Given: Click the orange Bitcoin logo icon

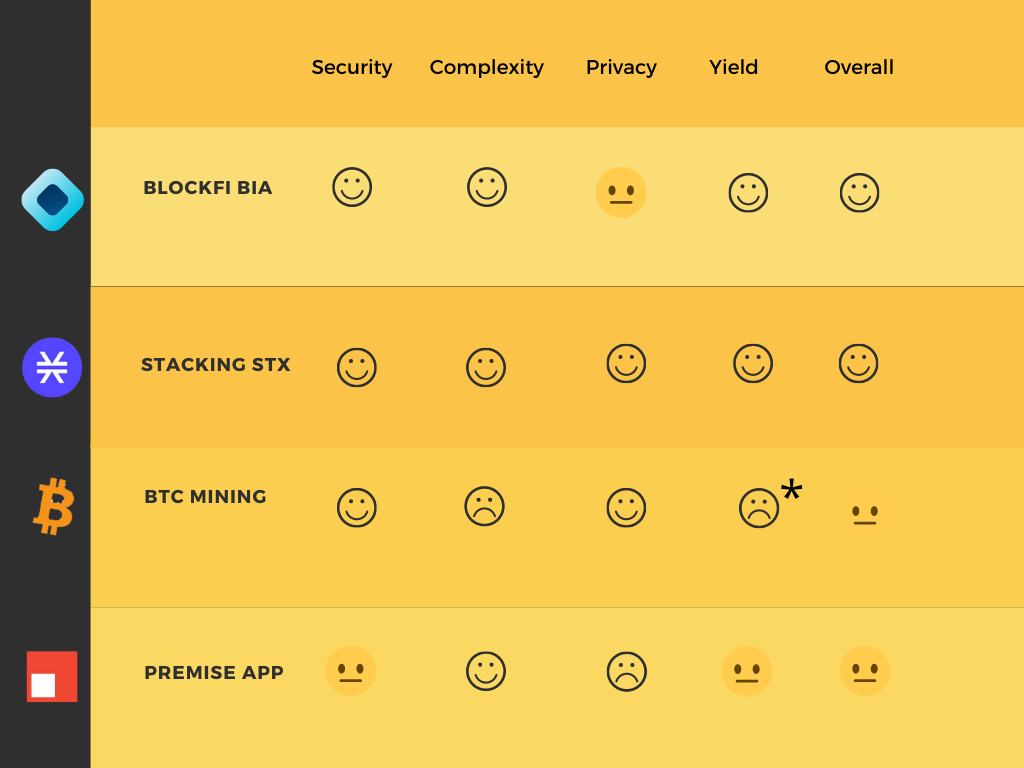Looking at the screenshot, I should point(54,505).
